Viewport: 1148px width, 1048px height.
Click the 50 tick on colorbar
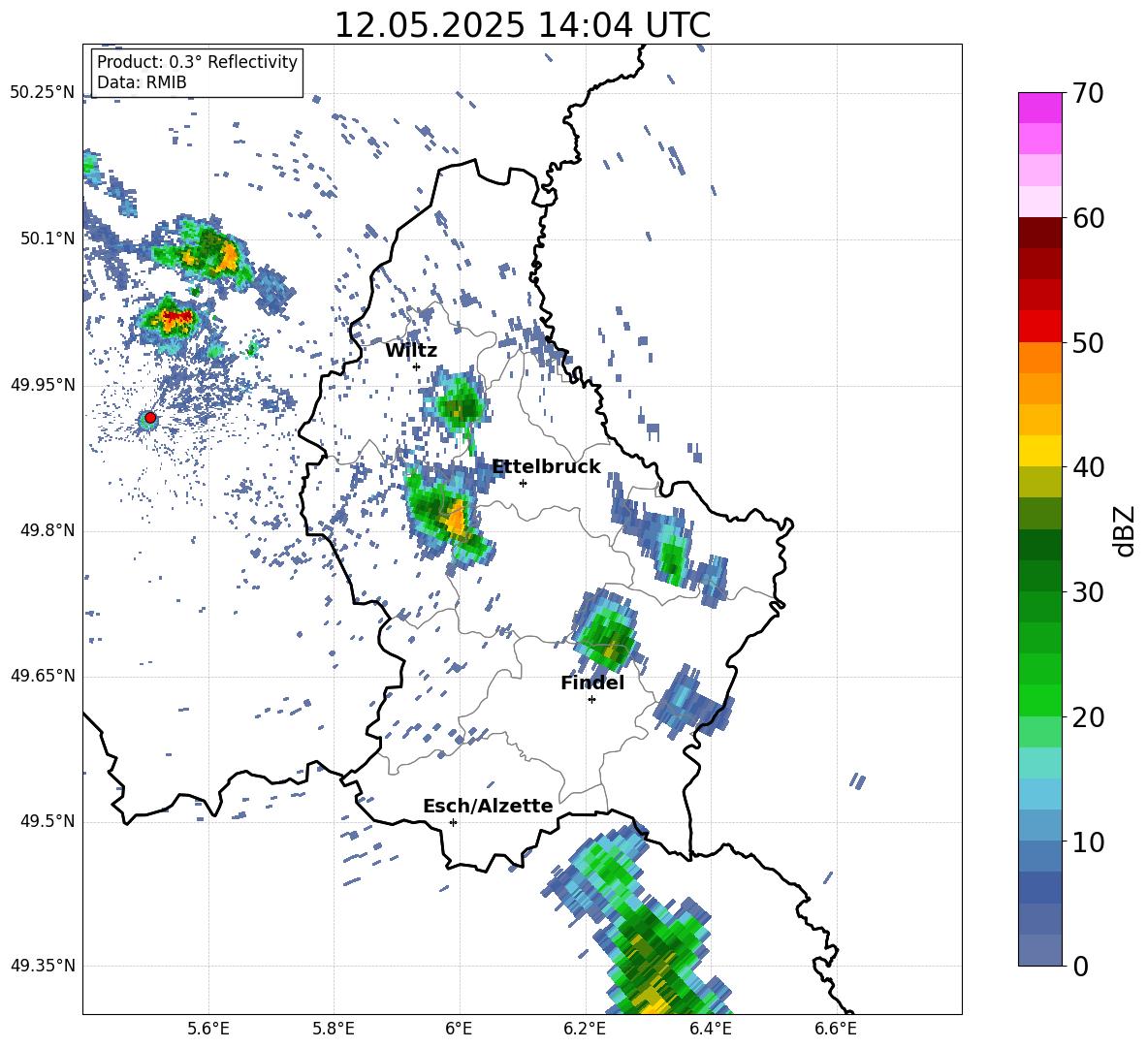[1088, 343]
